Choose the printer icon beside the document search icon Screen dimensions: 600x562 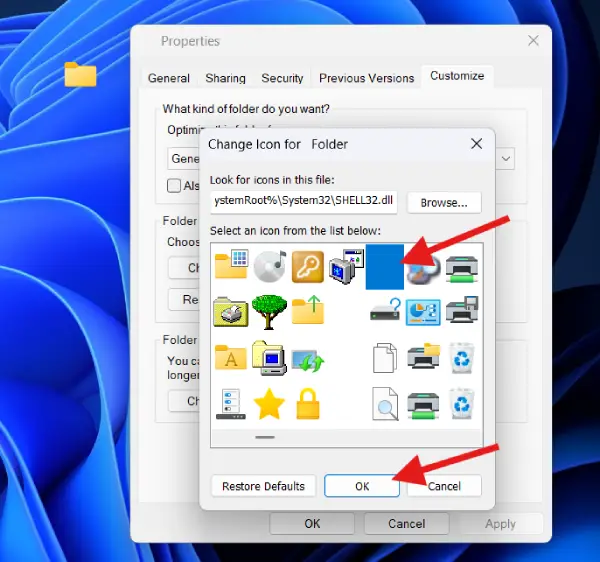coord(423,405)
